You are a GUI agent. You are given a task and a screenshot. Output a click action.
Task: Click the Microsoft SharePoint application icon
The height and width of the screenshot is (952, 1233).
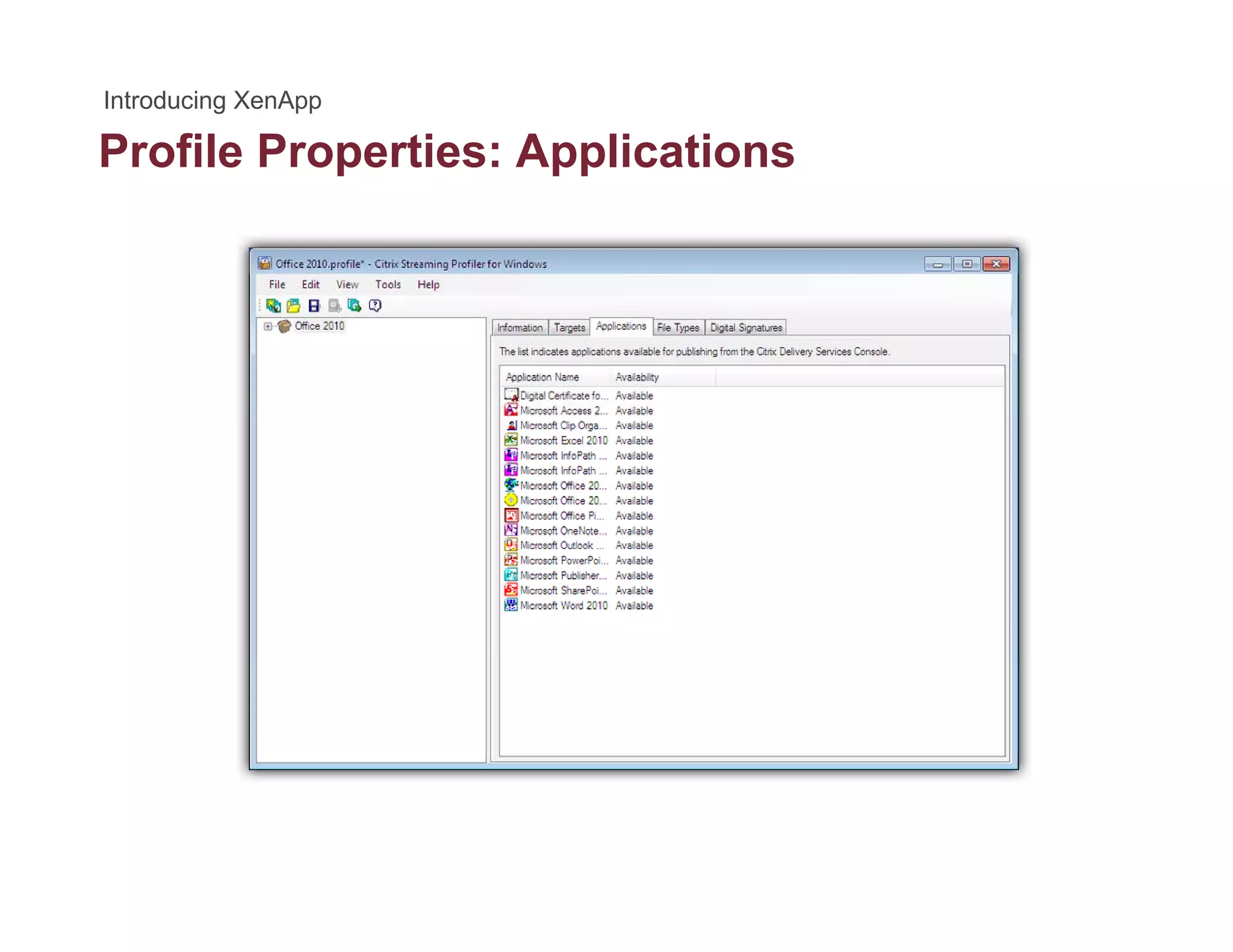coord(511,590)
